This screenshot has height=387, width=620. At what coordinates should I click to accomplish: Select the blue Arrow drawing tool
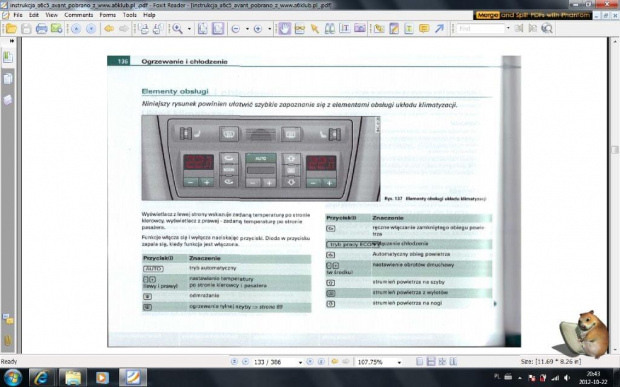[x=439, y=28]
